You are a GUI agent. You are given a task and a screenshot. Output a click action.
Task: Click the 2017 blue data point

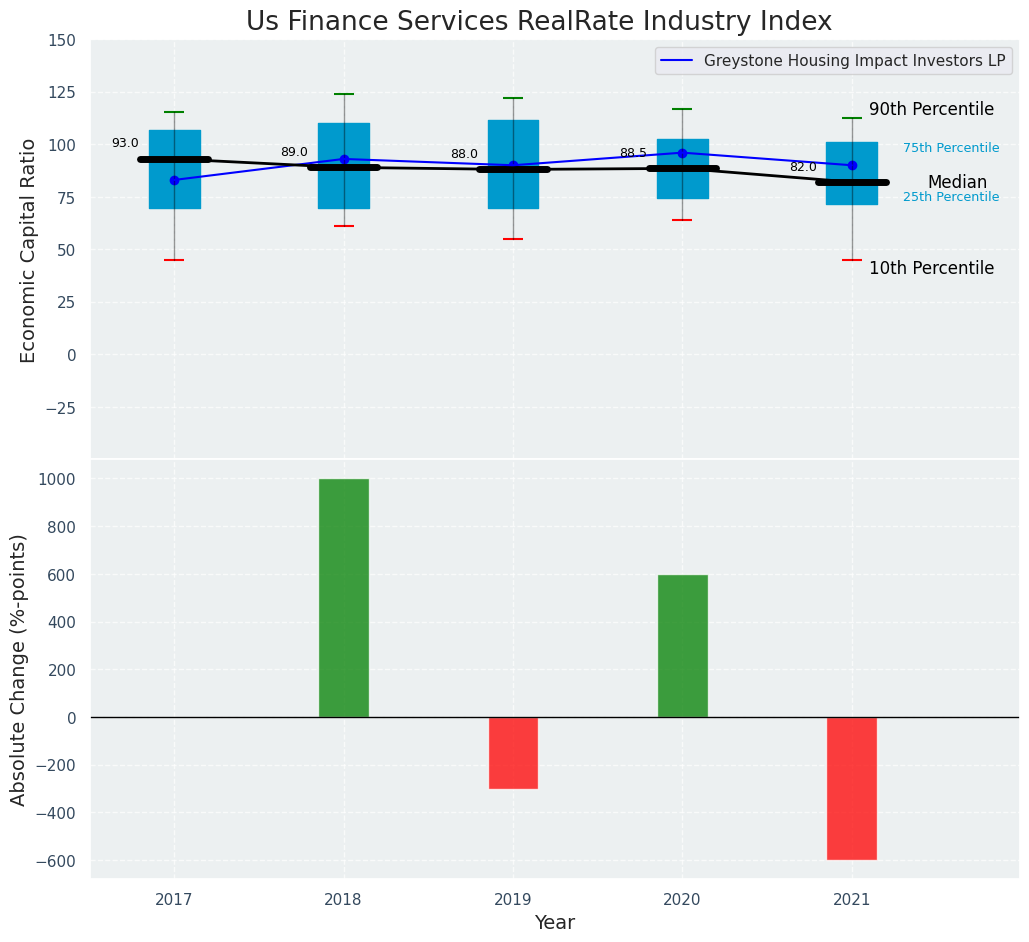pos(175,180)
